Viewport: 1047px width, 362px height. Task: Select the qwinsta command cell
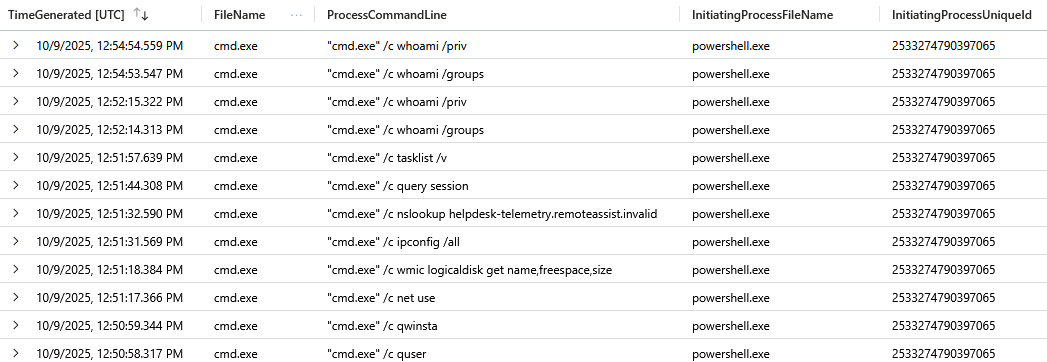(383, 326)
